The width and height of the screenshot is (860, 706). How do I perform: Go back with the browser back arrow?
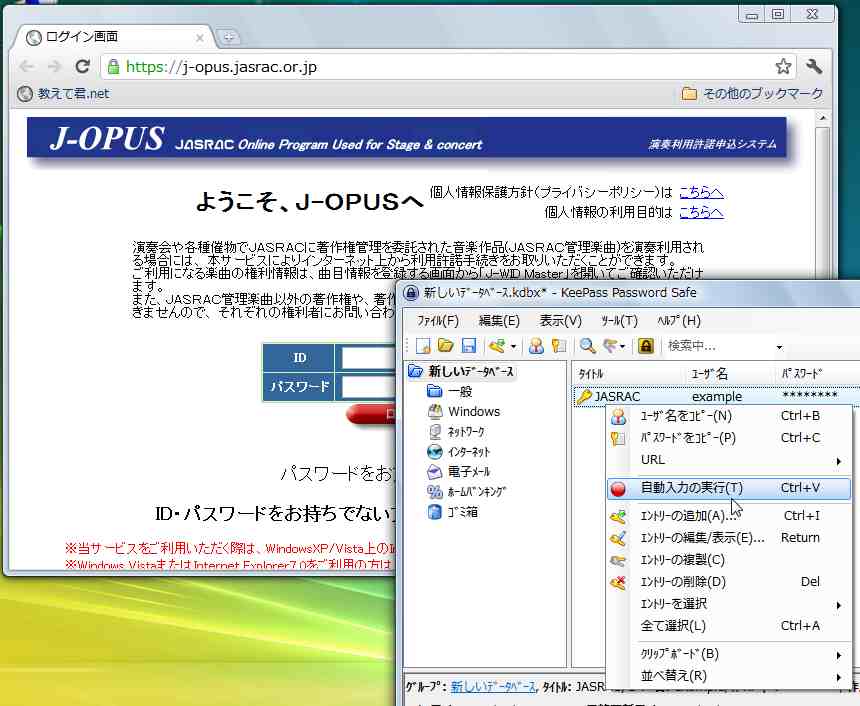coord(26,67)
